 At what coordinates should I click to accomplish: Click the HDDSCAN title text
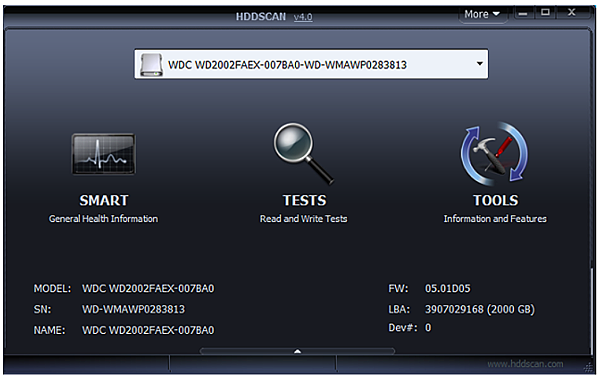point(261,17)
